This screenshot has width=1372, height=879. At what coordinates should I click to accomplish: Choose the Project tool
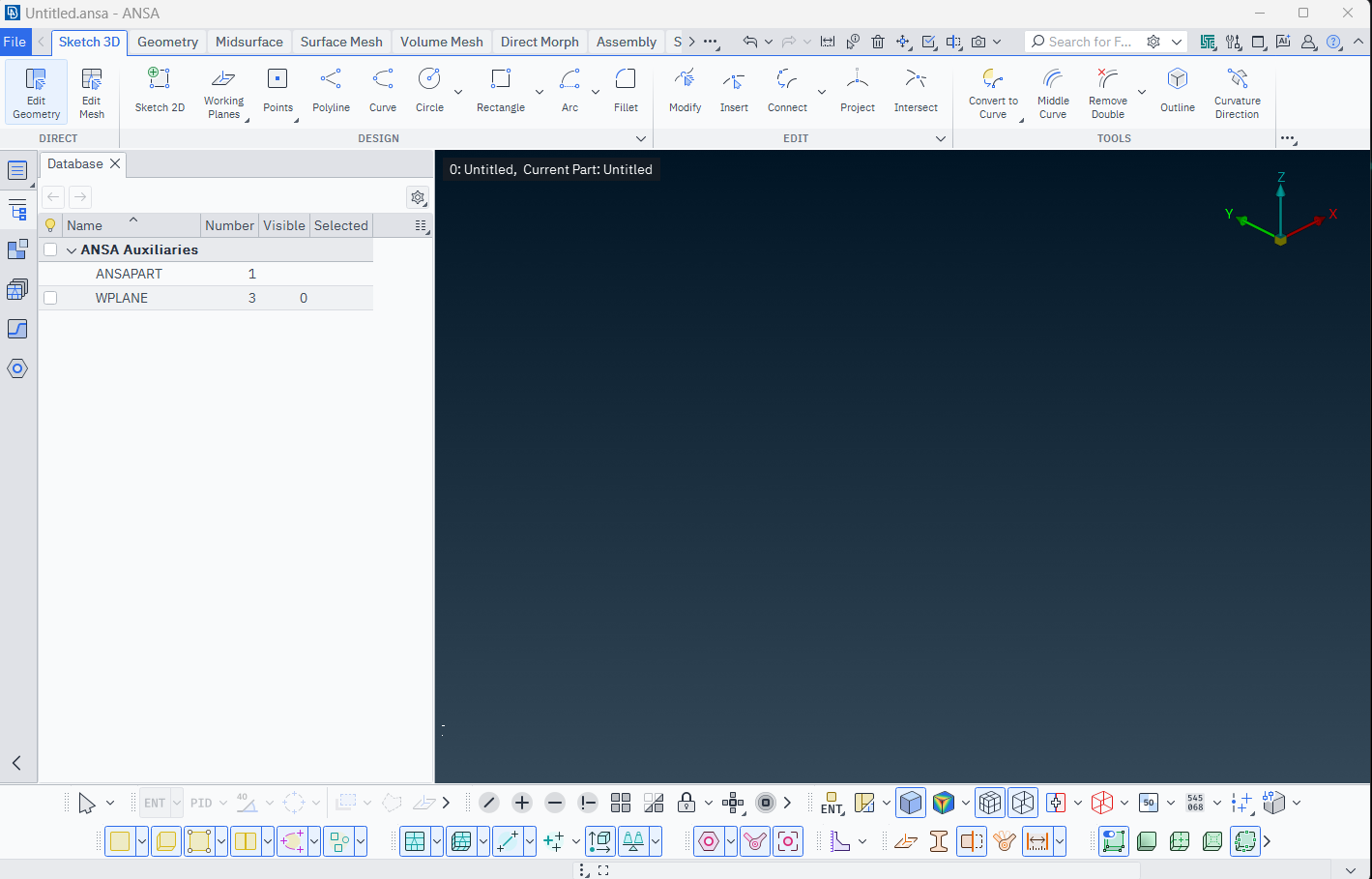857,91
